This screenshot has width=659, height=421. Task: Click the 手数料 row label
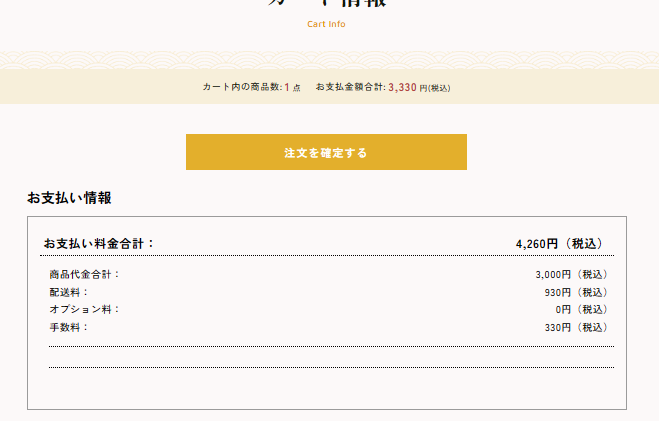[x=69, y=327]
